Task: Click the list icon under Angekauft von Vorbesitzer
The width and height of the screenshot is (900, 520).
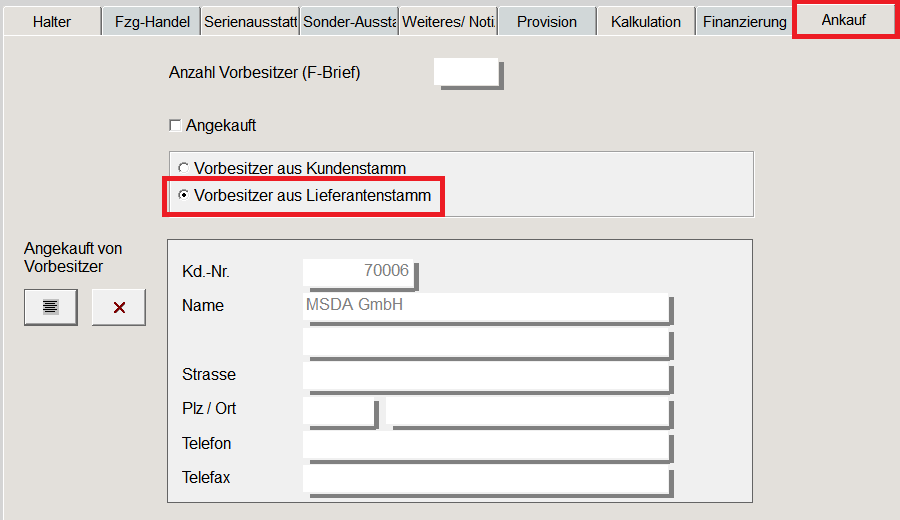Action: (50, 307)
